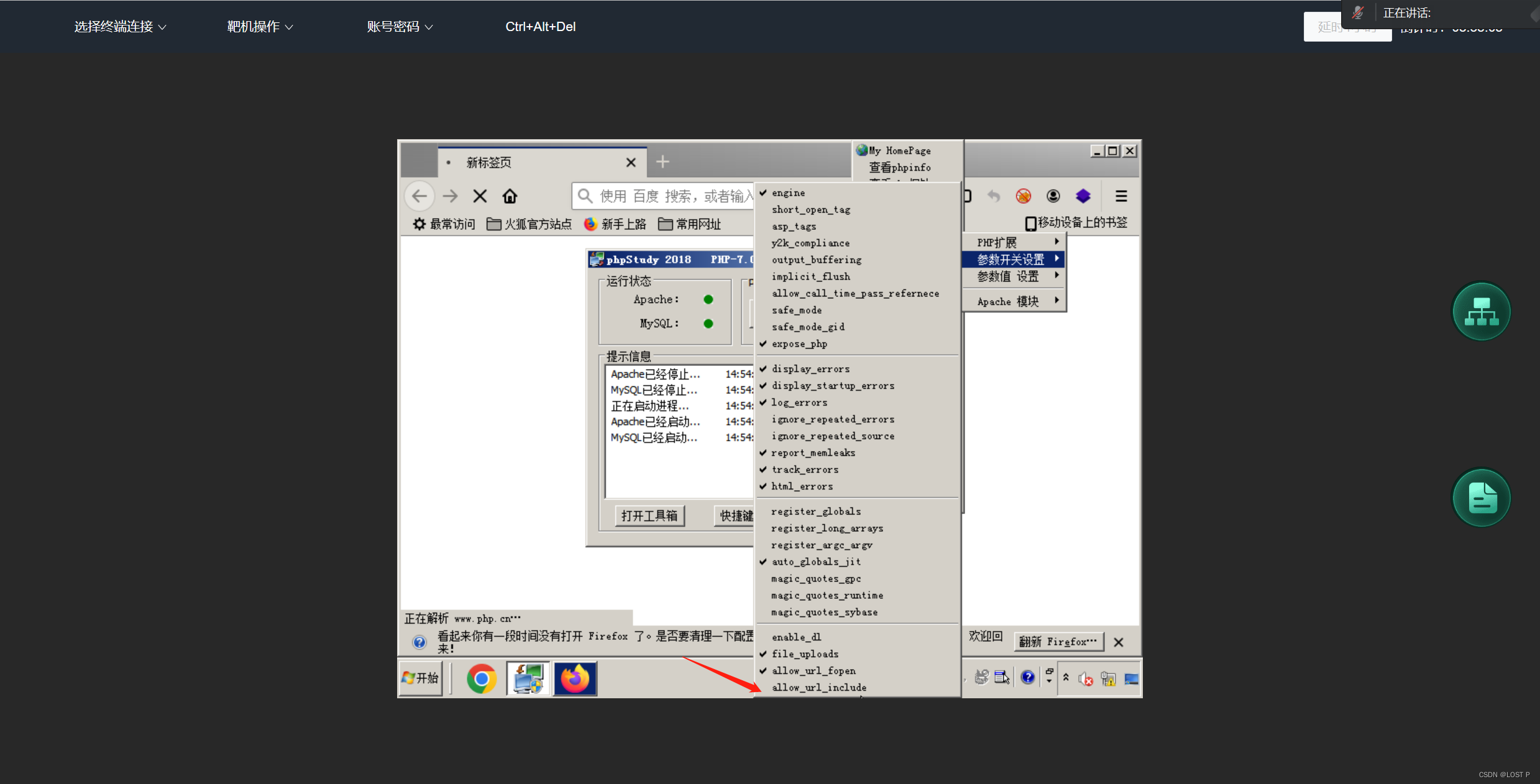Click the Firefox taskbar icon
This screenshot has width=1540, height=784.
575,678
